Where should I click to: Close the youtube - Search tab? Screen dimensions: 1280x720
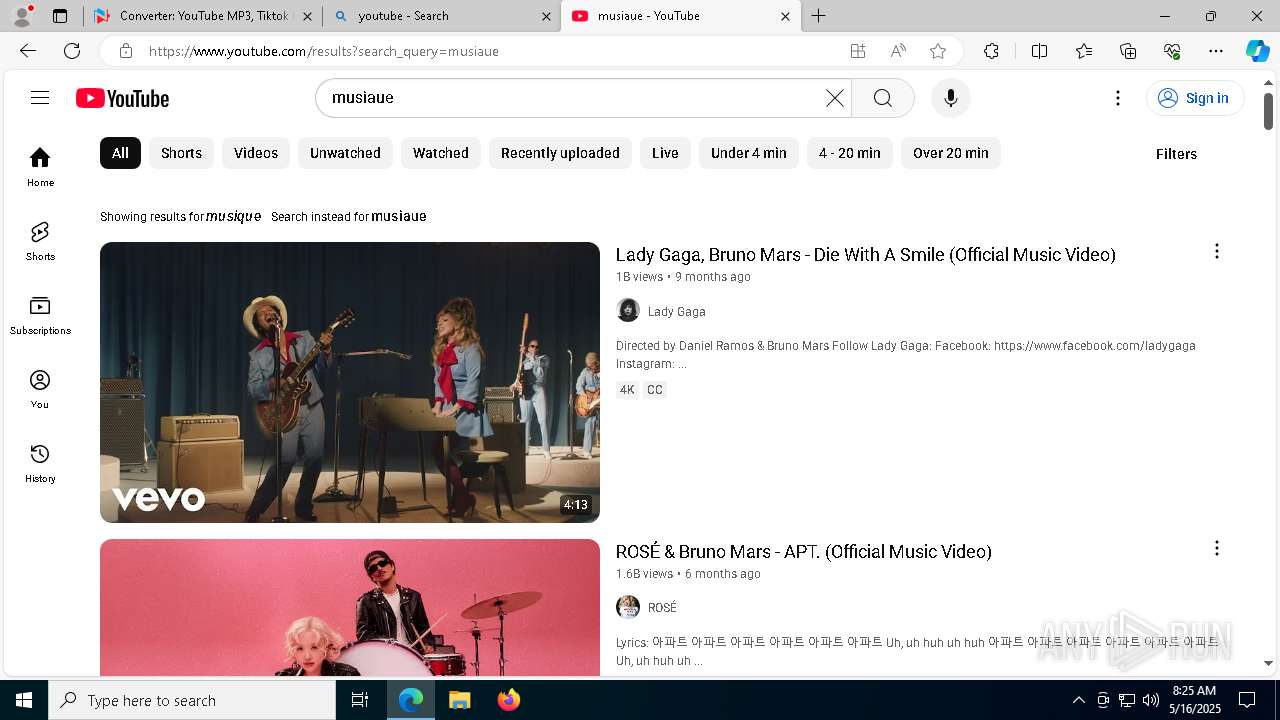[x=546, y=16]
